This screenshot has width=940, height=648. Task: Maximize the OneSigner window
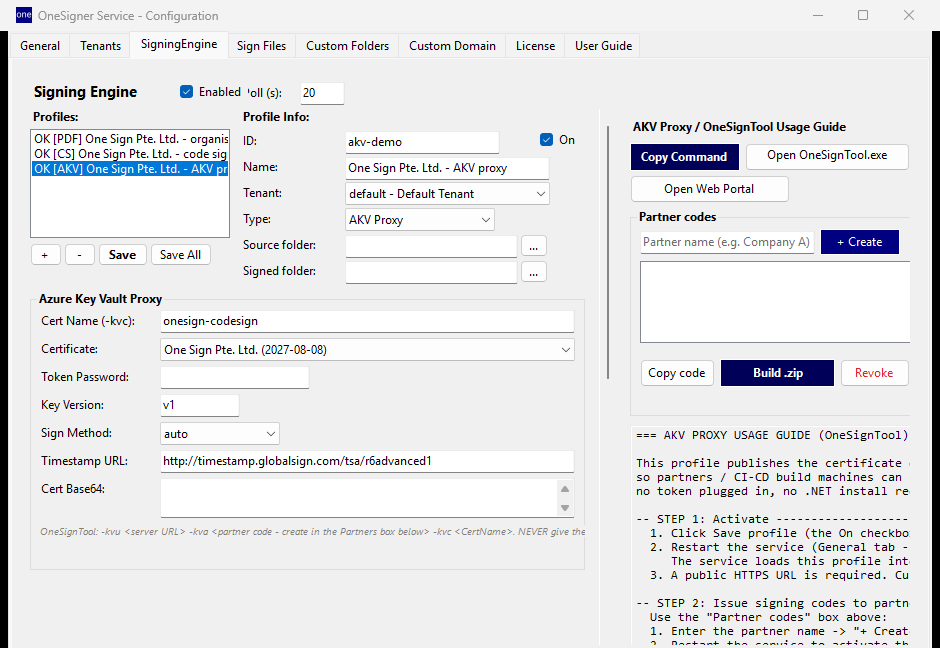863,15
